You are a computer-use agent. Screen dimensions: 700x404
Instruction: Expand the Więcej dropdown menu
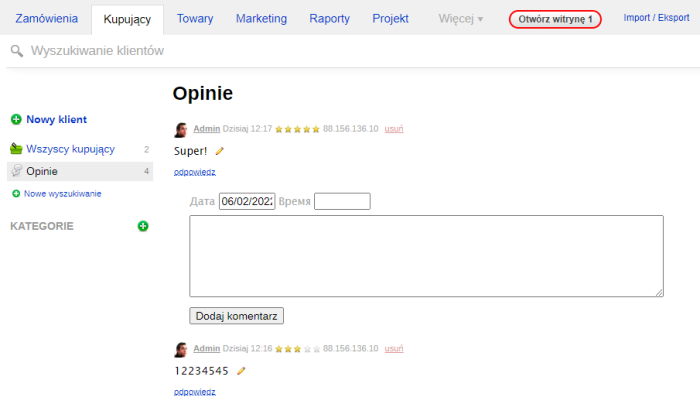tap(460, 19)
